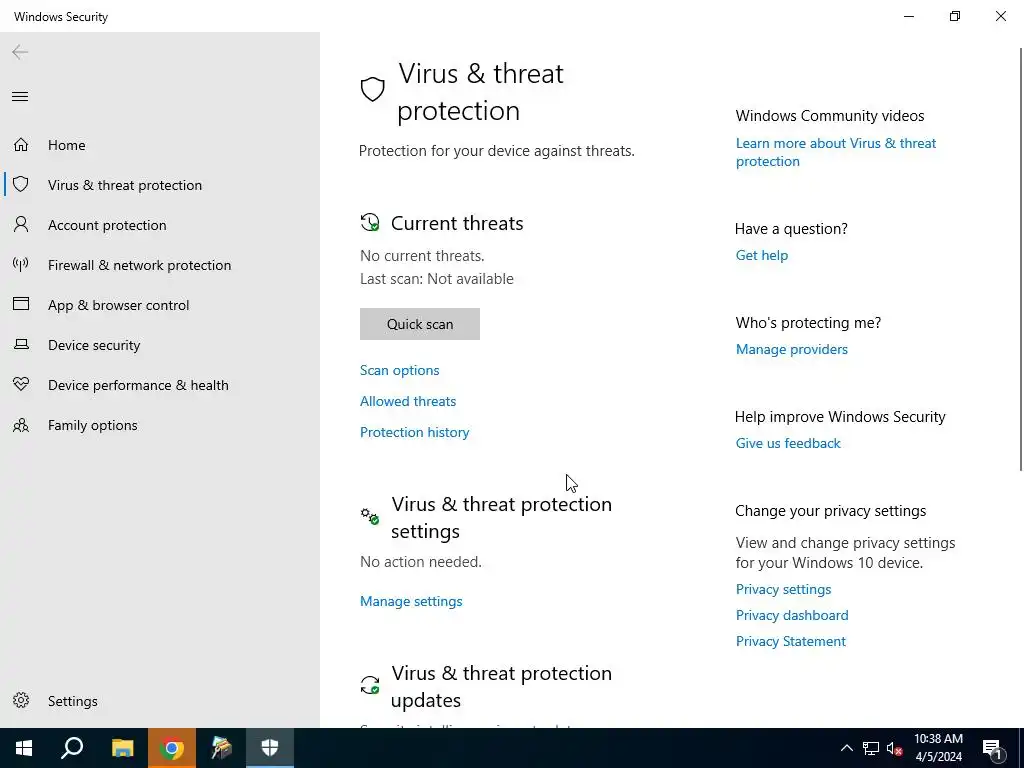Open Learn more about Virus & threat protection
Screen dimensions: 1024x768
point(836,152)
